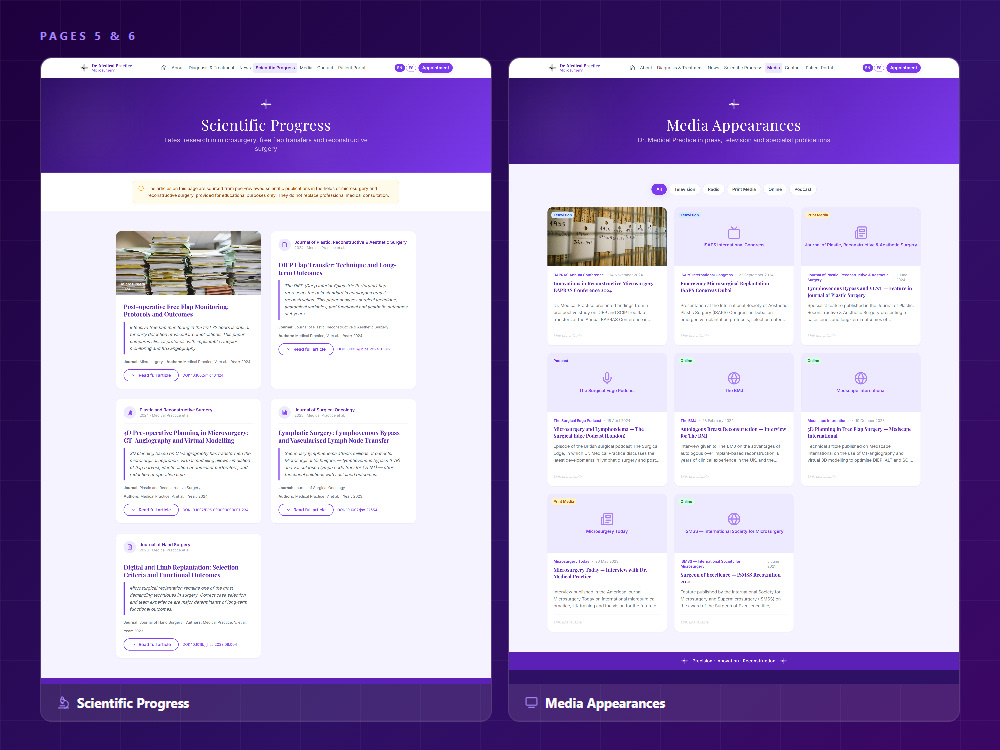Image resolution: width=1000 pixels, height=750 pixels.
Task: Click the practice logo on the Media Appearances page
Action: (x=574, y=68)
